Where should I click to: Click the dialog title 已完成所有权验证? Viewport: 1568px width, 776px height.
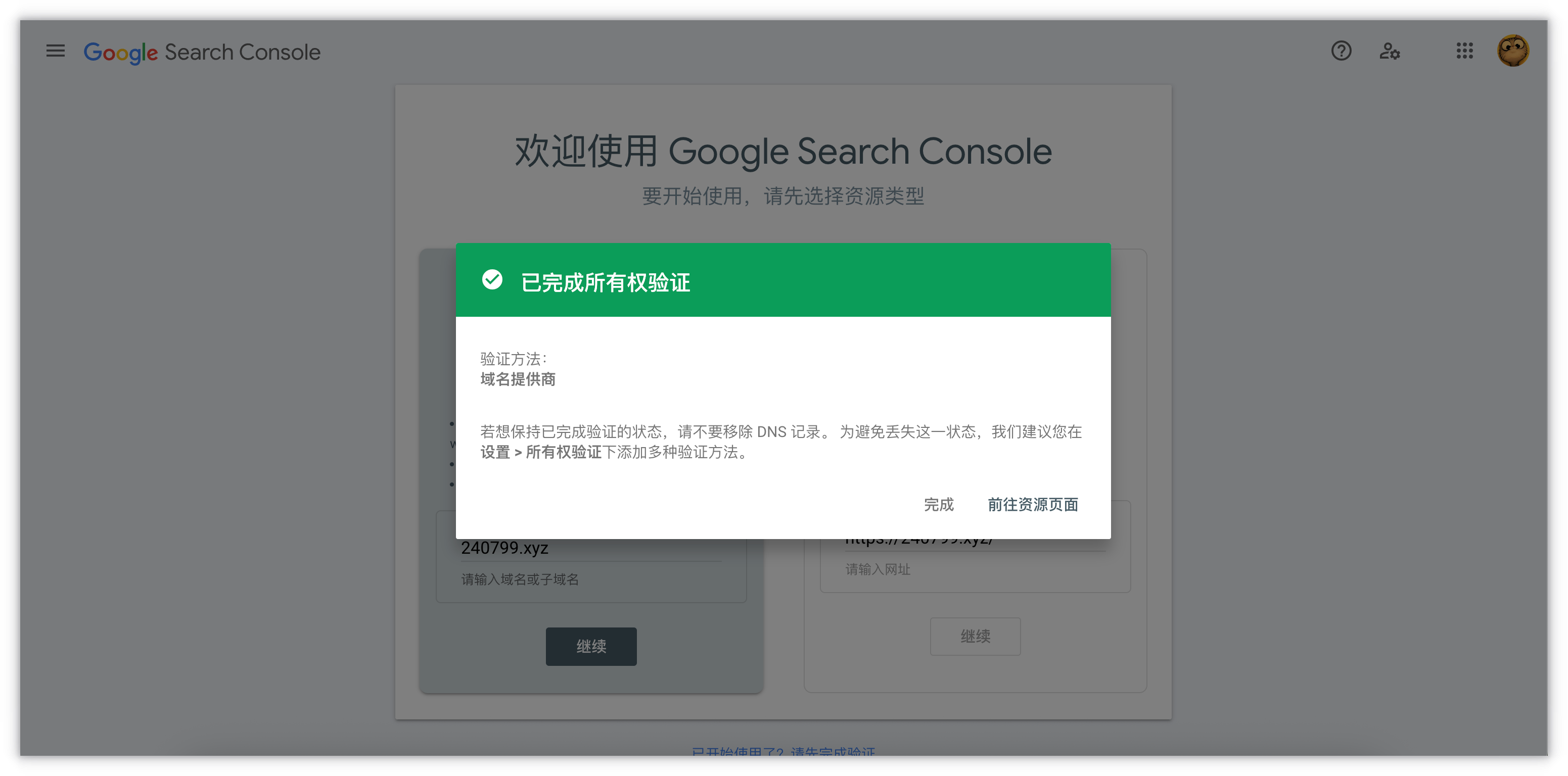click(605, 282)
